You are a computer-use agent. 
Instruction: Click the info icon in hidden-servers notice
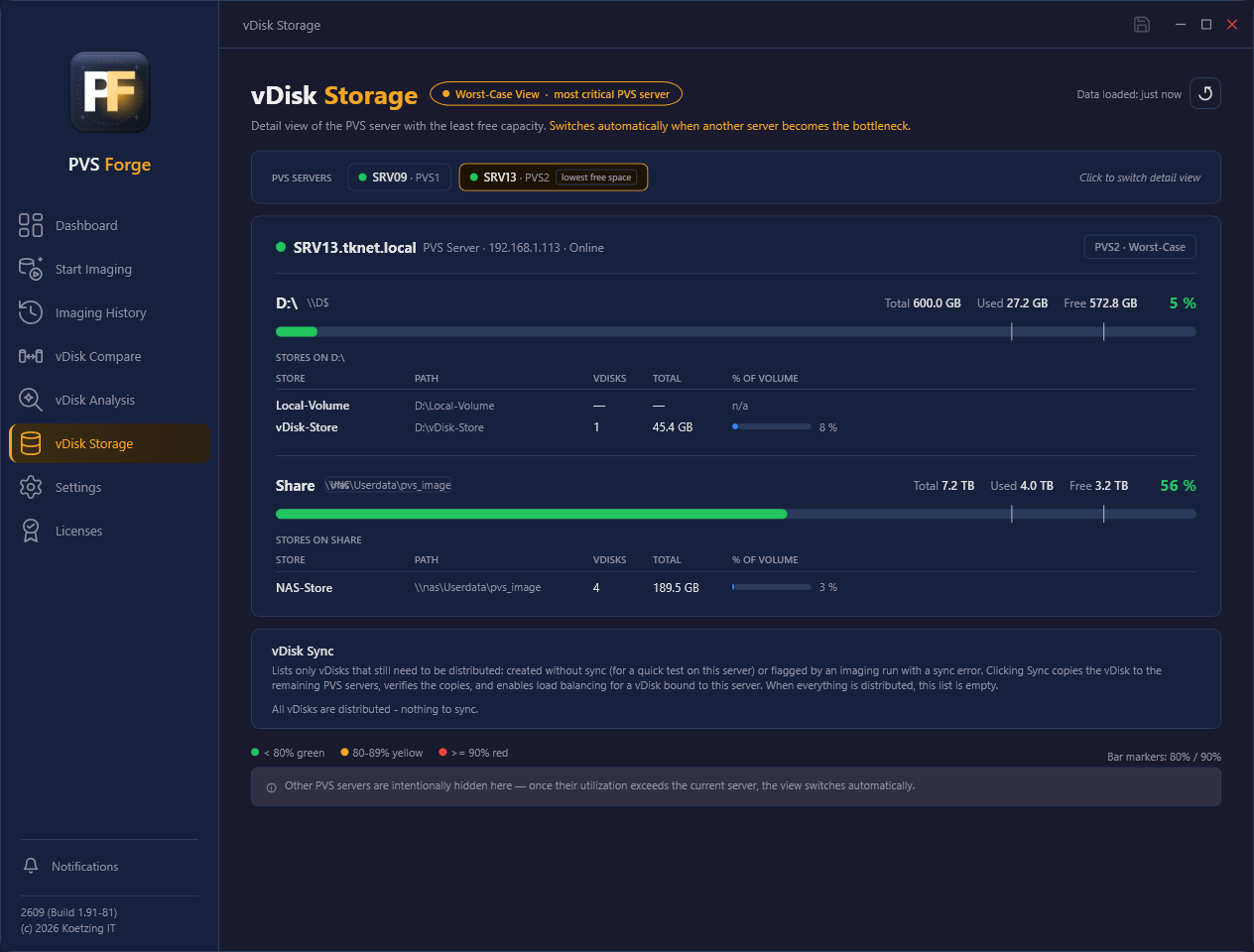[271, 787]
